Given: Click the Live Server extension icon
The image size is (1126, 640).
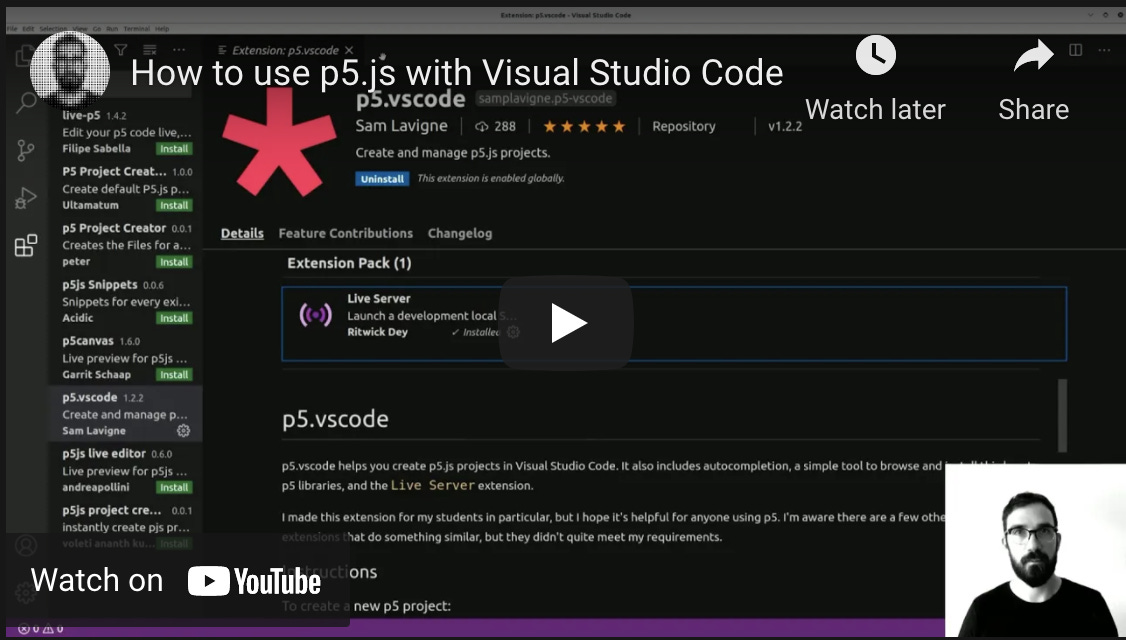Looking at the screenshot, I should (315, 315).
